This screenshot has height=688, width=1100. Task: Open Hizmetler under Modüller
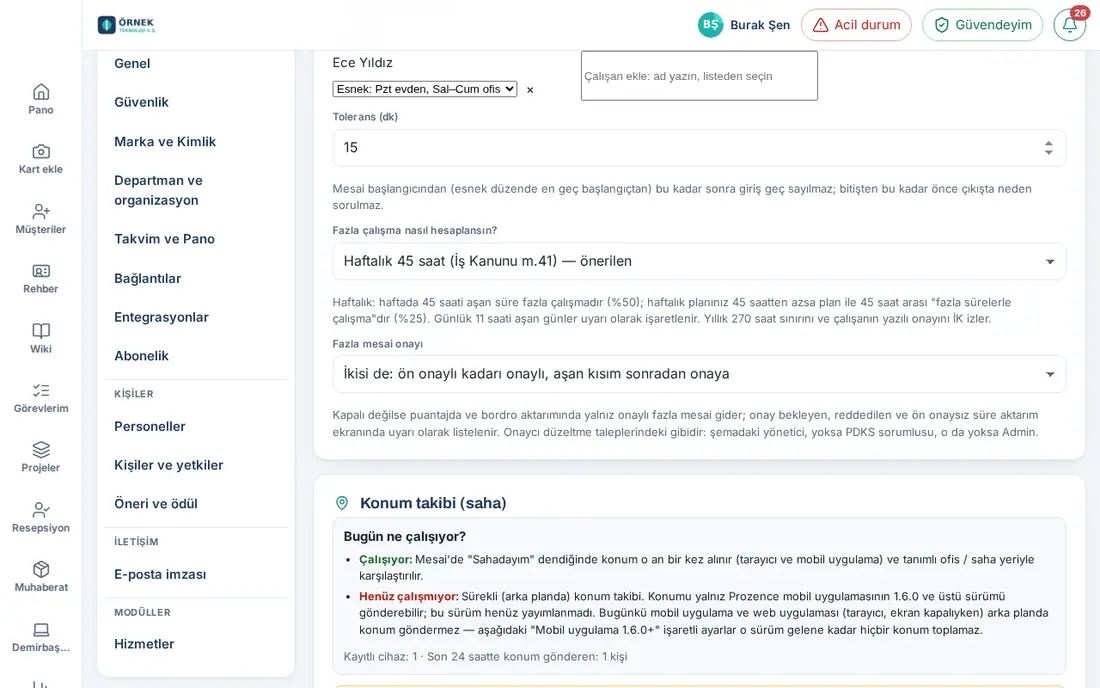pos(144,644)
